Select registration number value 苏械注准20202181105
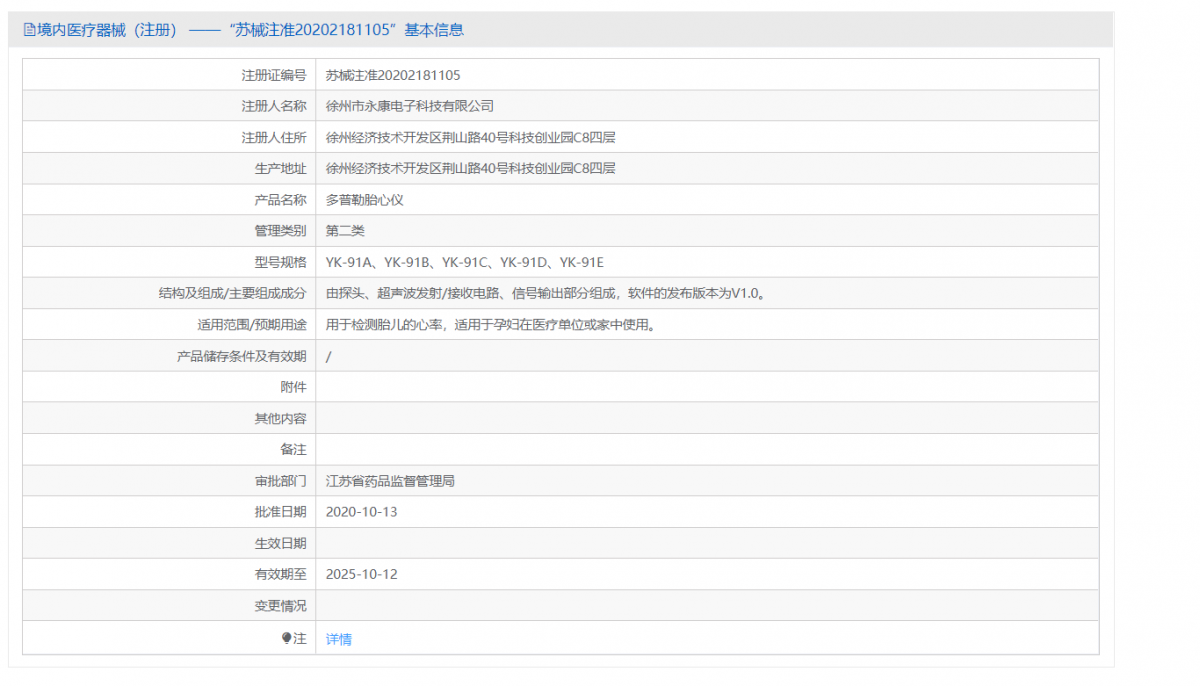The height and width of the screenshot is (686, 1200). click(393, 75)
